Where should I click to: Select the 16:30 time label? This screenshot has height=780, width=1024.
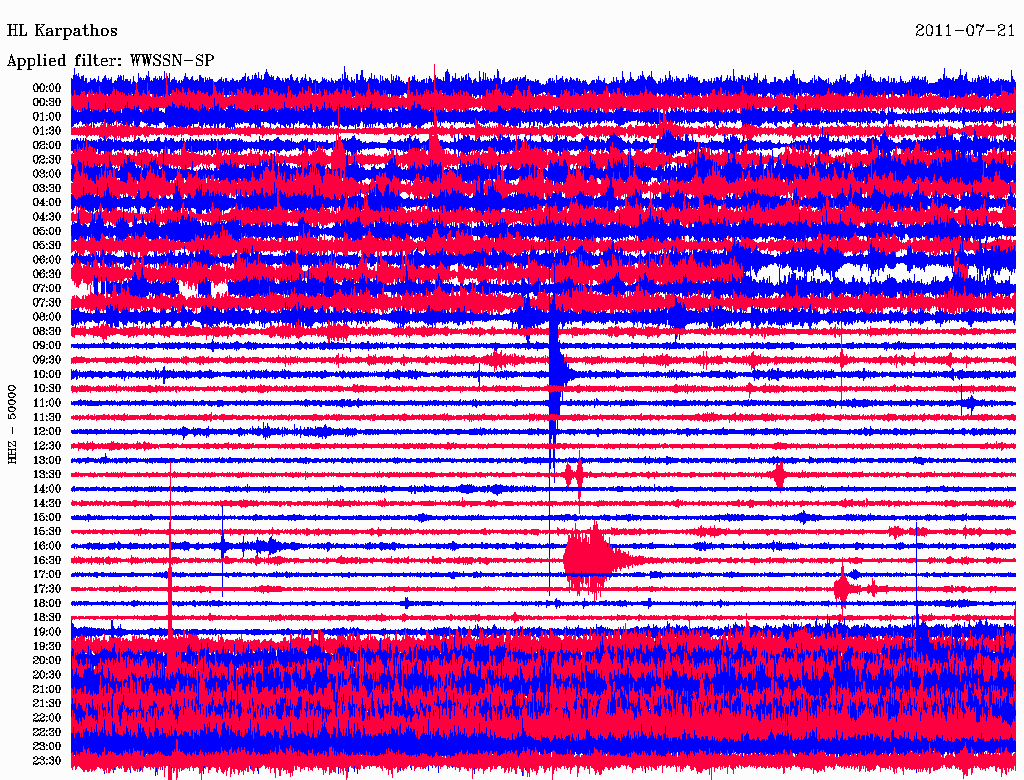pos(47,561)
